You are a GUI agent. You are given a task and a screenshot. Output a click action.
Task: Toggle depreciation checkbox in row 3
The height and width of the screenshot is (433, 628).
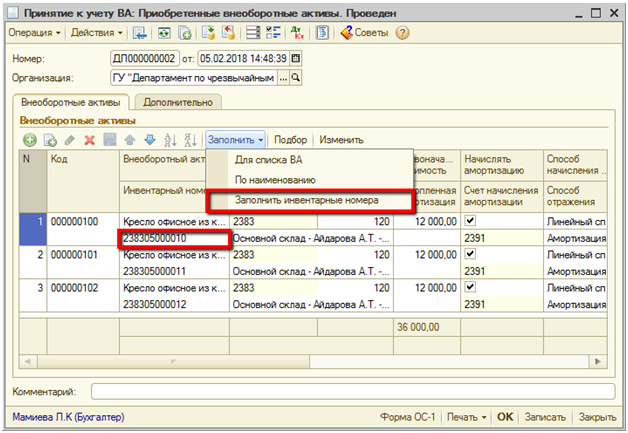[x=470, y=289]
